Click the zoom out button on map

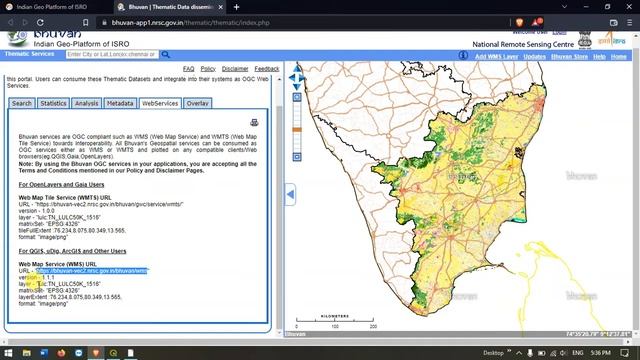[297, 157]
